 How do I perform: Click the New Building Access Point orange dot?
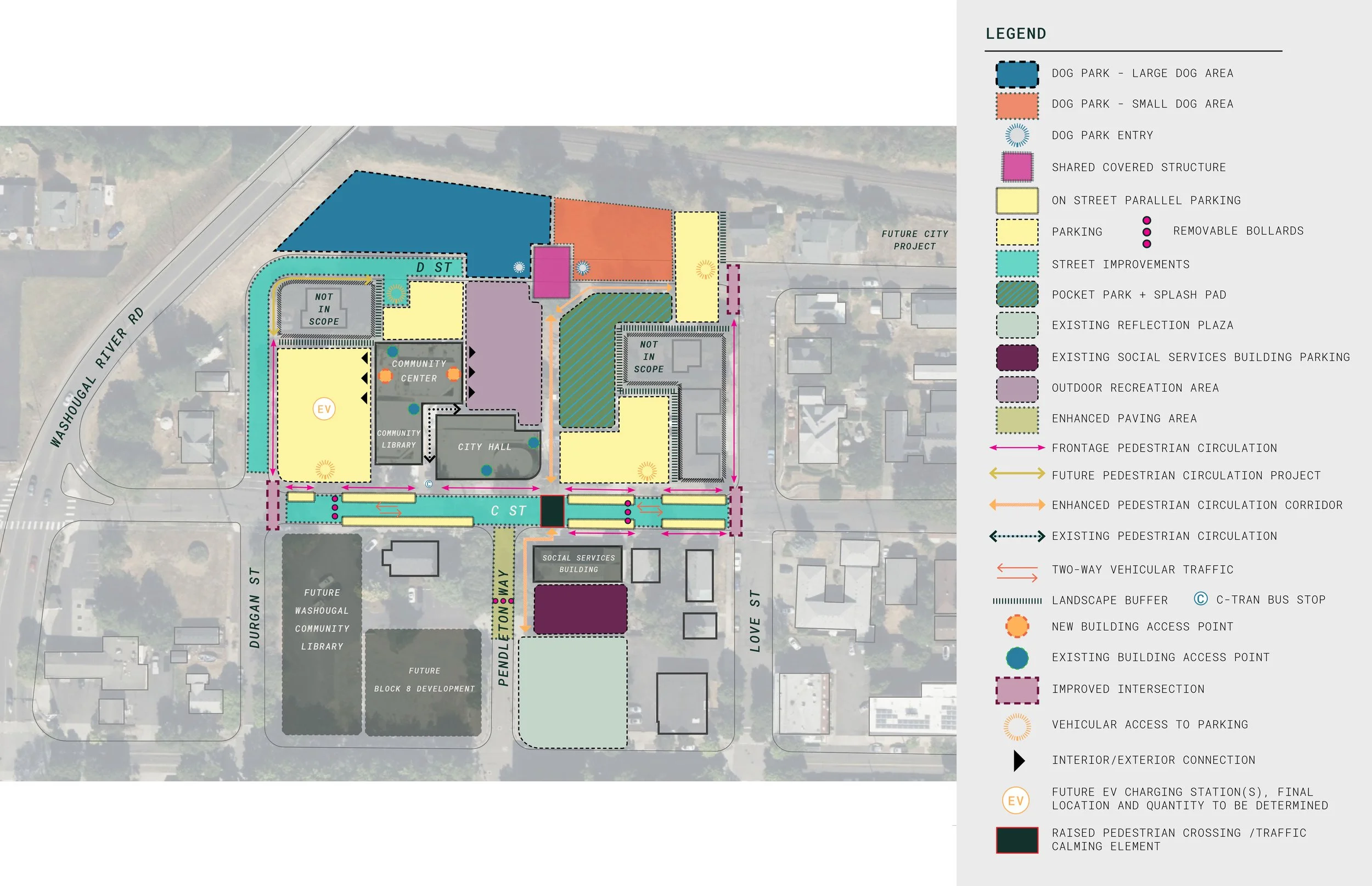1017,626
